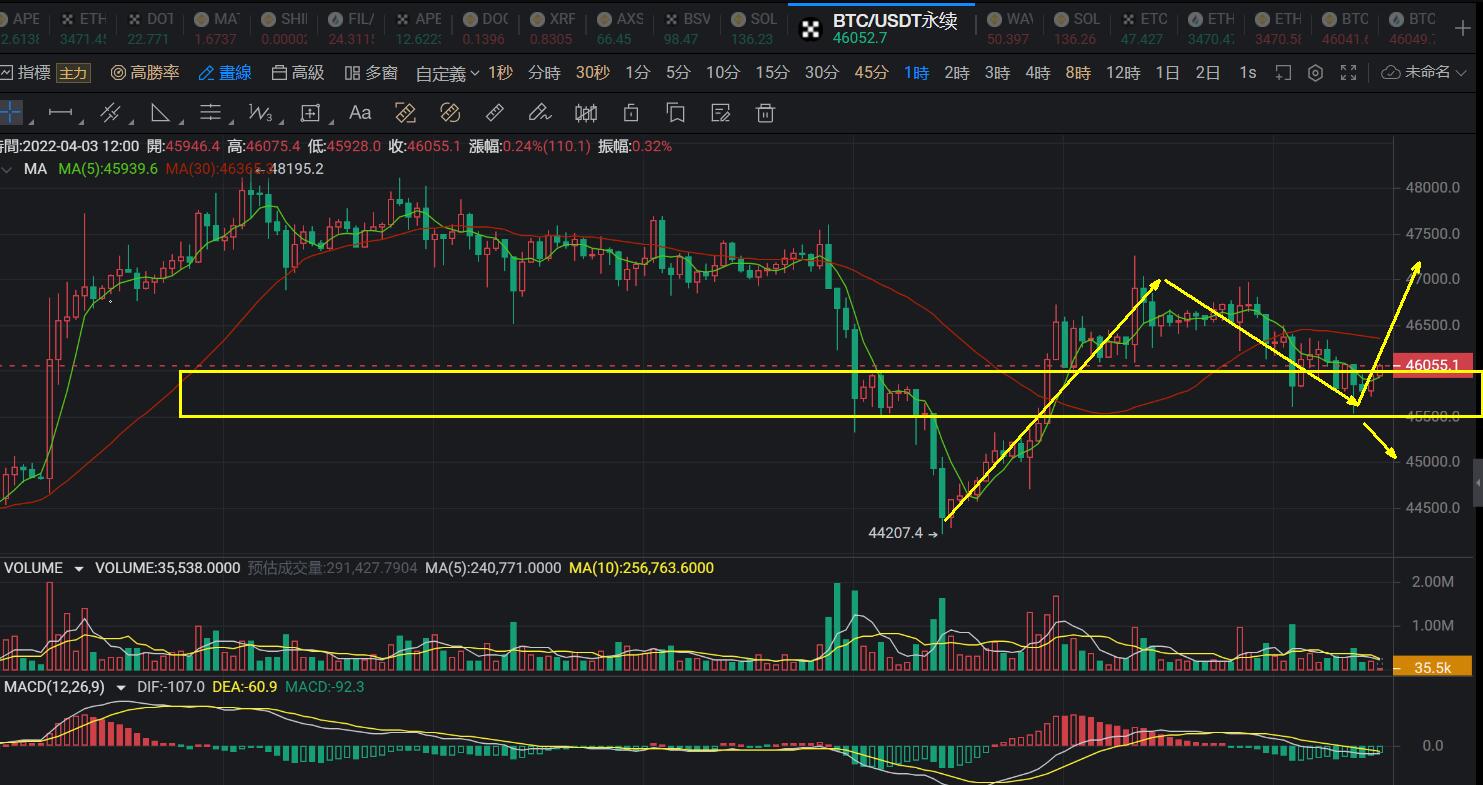Image resolution: width=1483 pixels, height=785 pixels.
Task: Select the plain ruler tool
Action: pos(494,113)
